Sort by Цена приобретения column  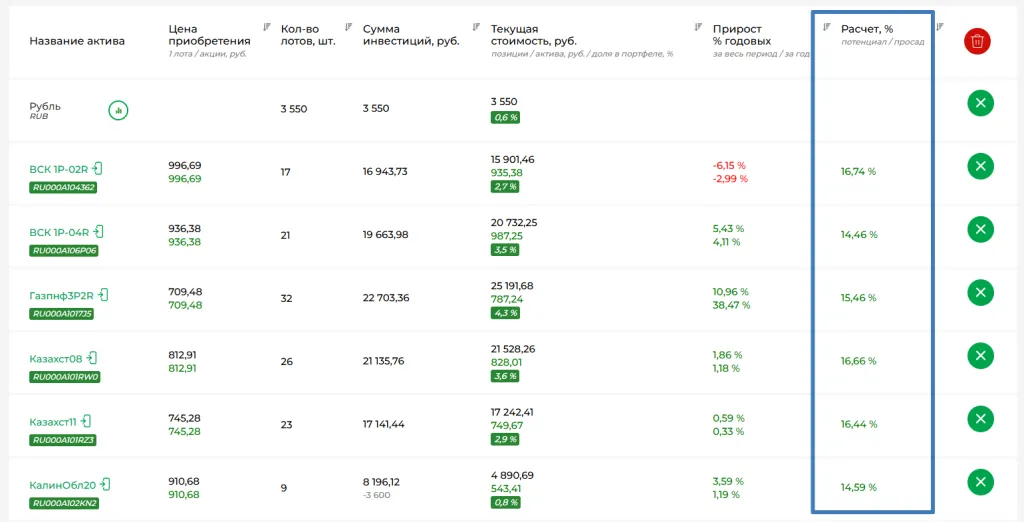tap(267, 27)
